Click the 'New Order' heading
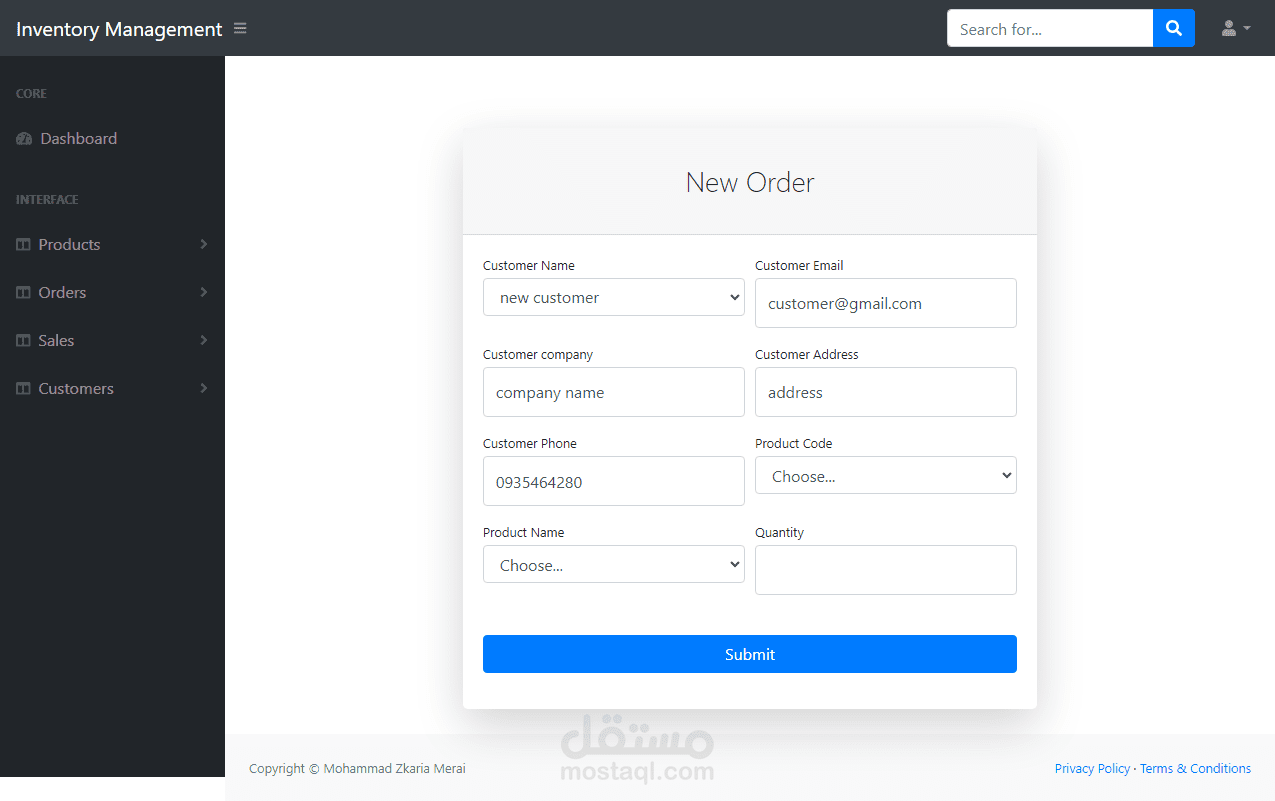This screenshot has width=1275, height=801. click(x=750, y=183)
